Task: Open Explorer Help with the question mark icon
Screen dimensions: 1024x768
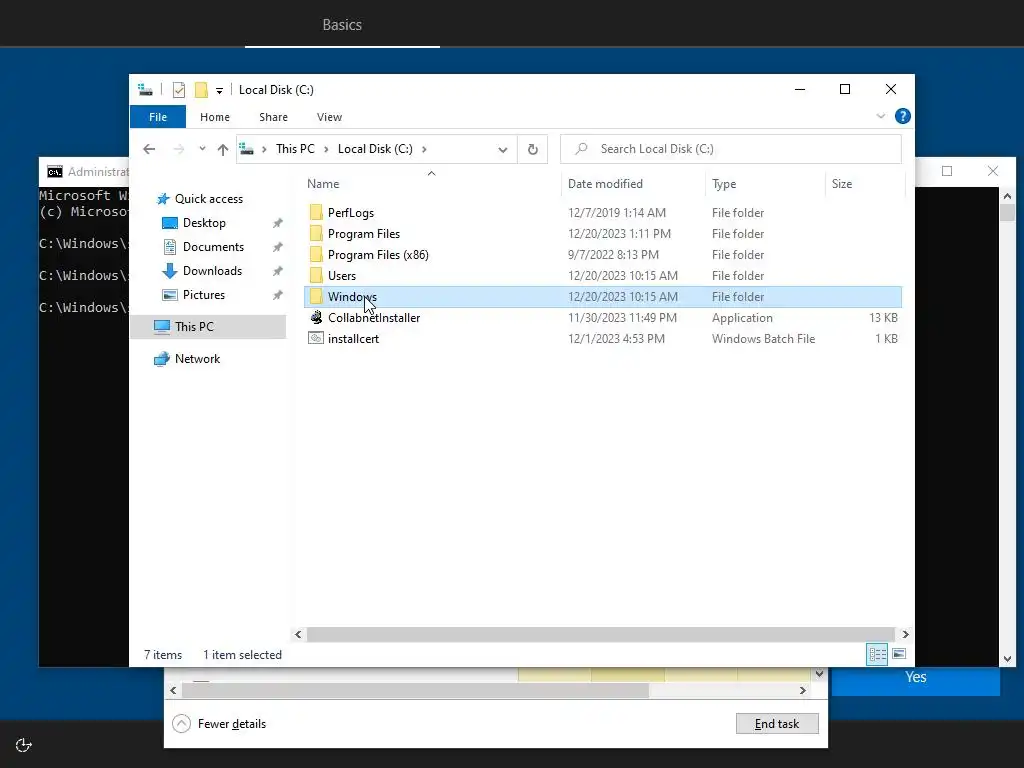Action: 903,116
